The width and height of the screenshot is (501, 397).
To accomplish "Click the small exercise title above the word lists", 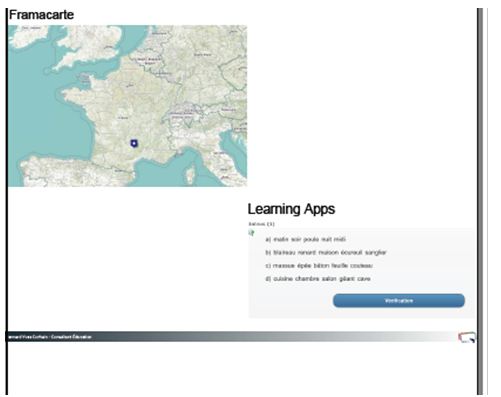I will [x=261, y=224].
